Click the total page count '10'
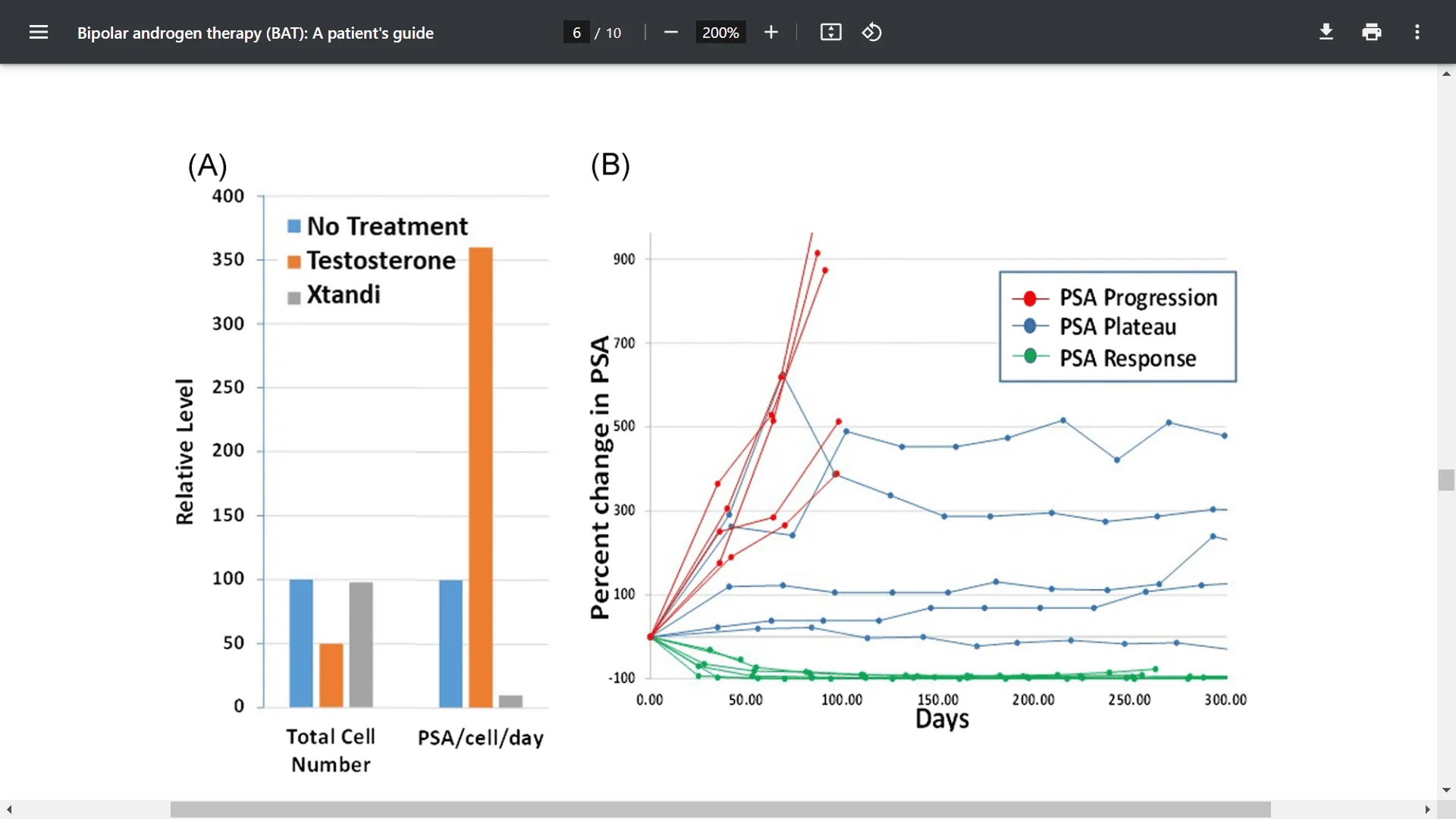The image size is (1456, 819). point(613,33)
